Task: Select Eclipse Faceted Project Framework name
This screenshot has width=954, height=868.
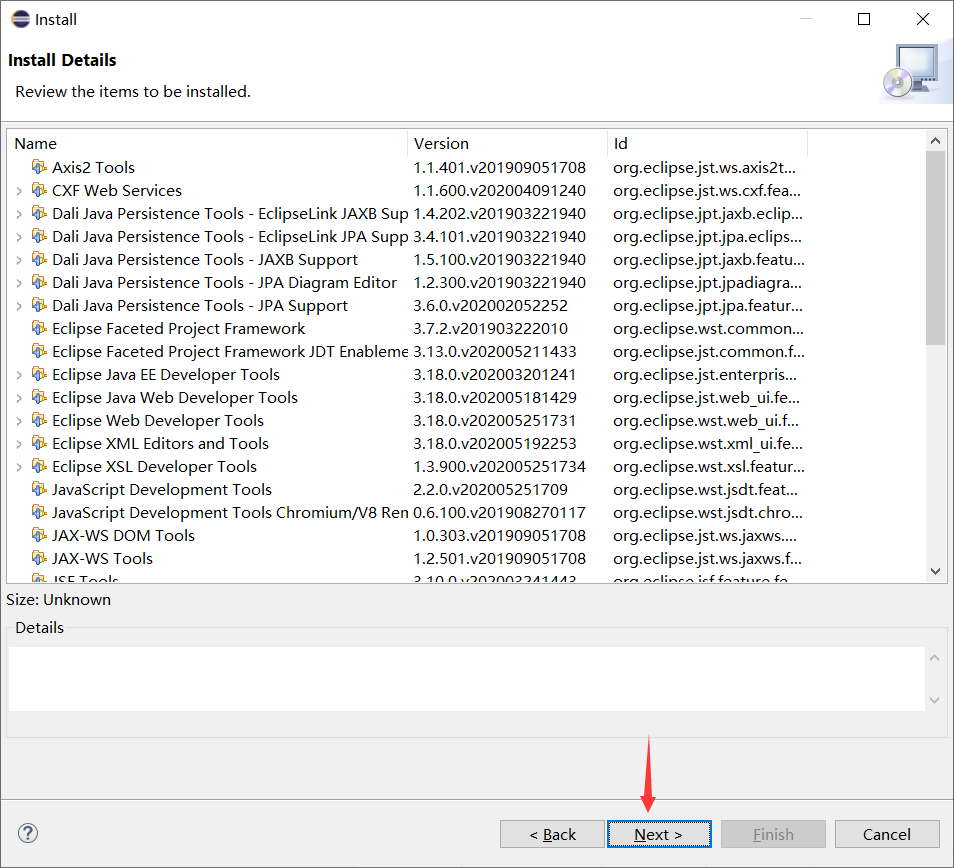Action: click(178, 328)
